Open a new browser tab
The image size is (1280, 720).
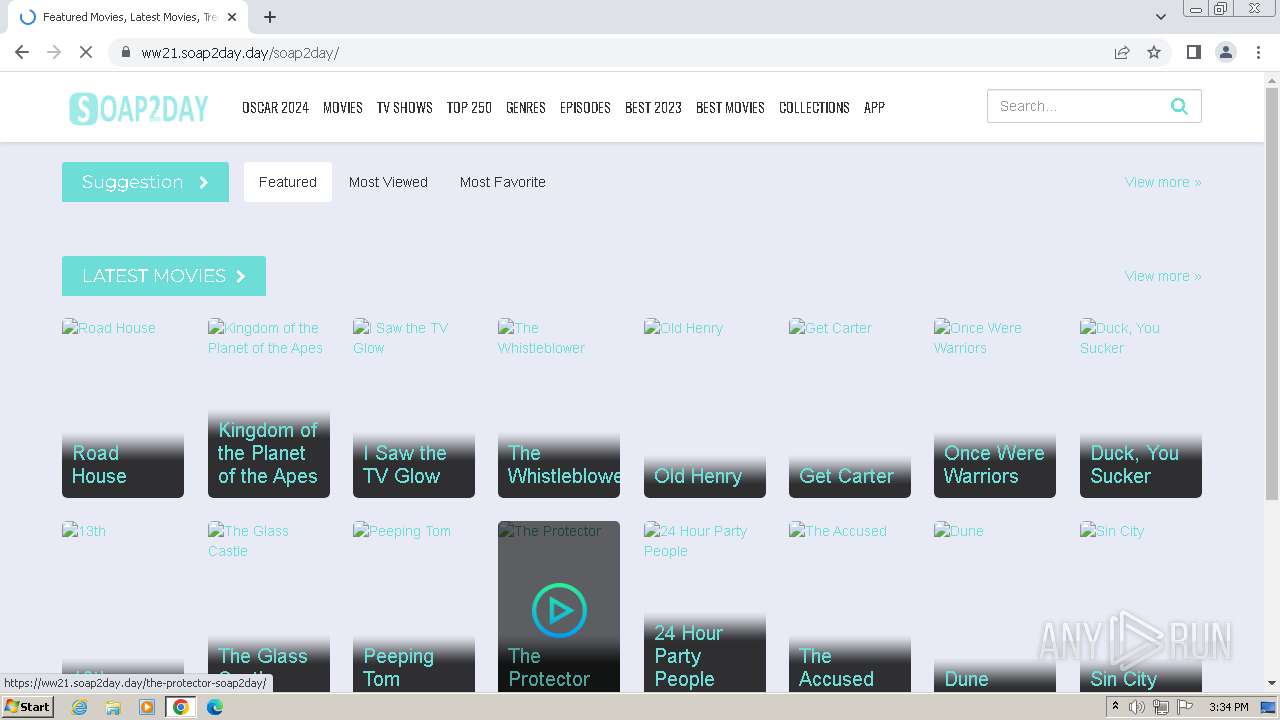coord(270,17)
